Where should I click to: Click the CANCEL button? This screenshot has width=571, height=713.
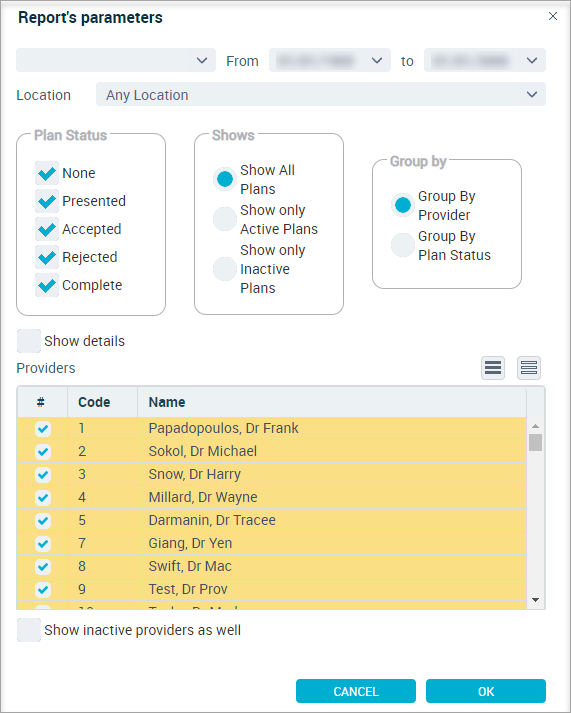pyautogui.click(x=356, y=691)
